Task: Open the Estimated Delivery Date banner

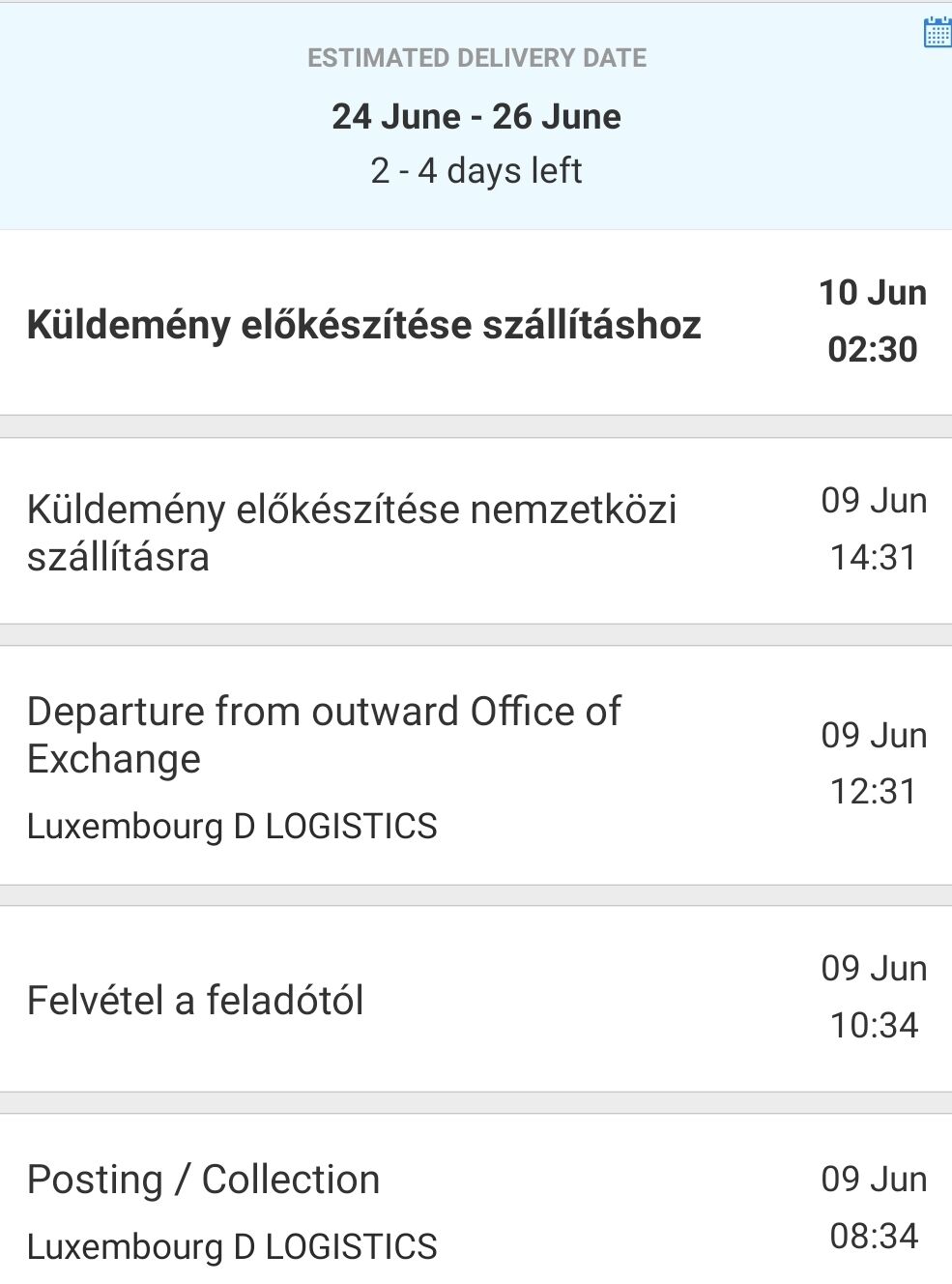Action: pos(476,116)
